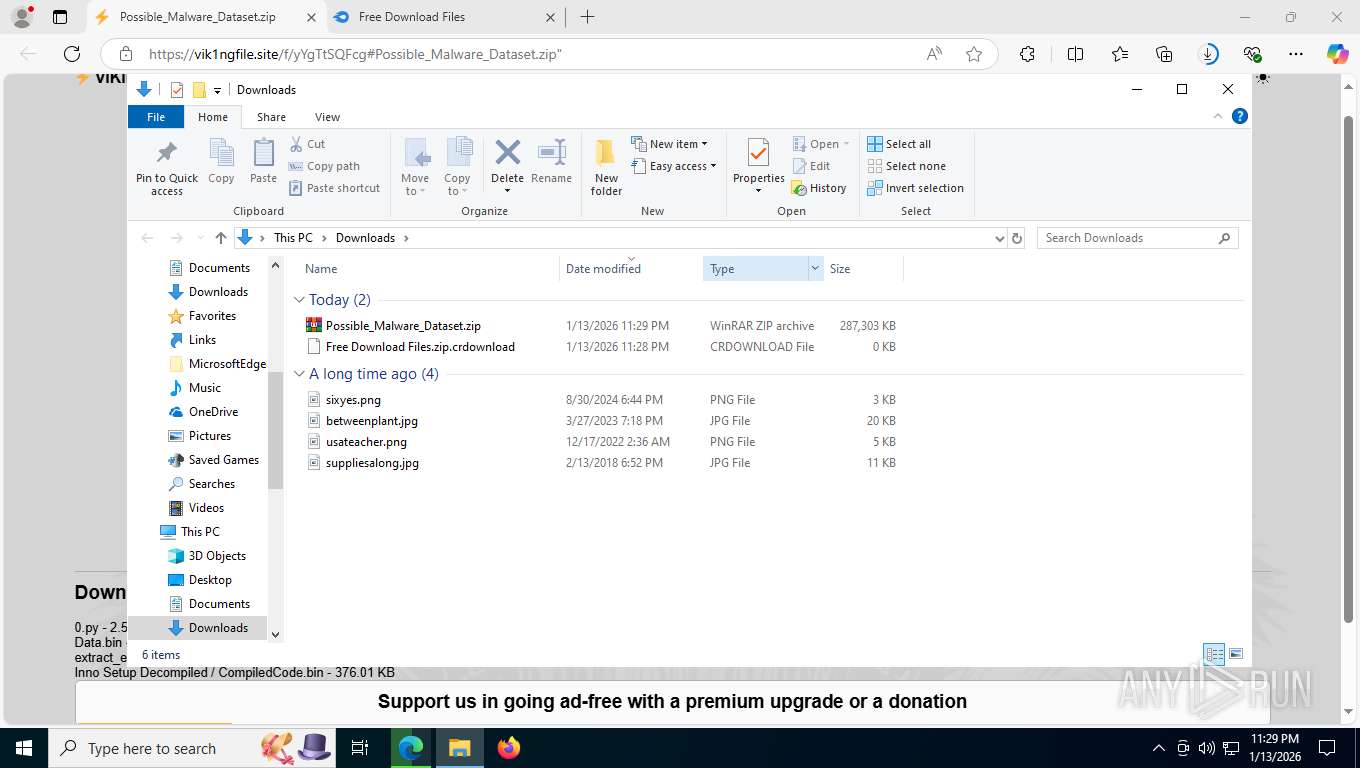The height and width of the screenshot is (768, 1360).
Task: Click the red Delete icon
Action: (x=508, y=152)
